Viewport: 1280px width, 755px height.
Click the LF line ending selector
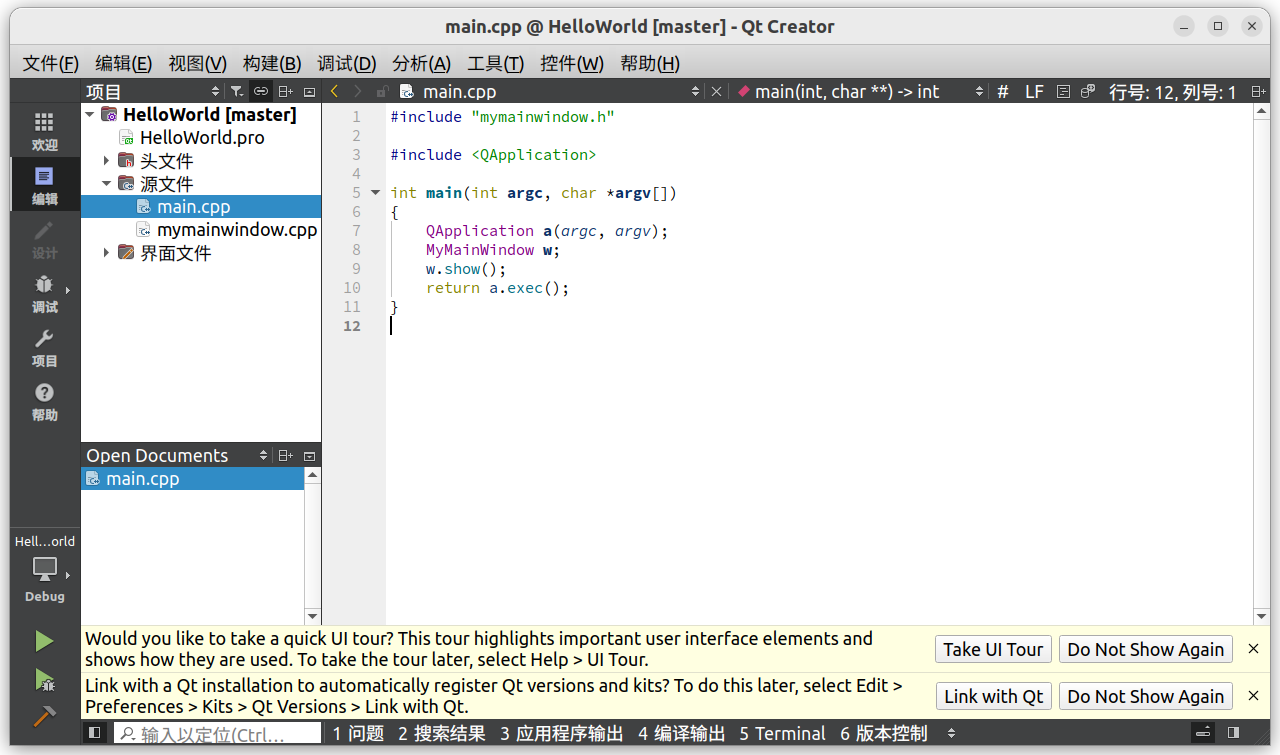pyautogui.click(x=1034, y=91)
